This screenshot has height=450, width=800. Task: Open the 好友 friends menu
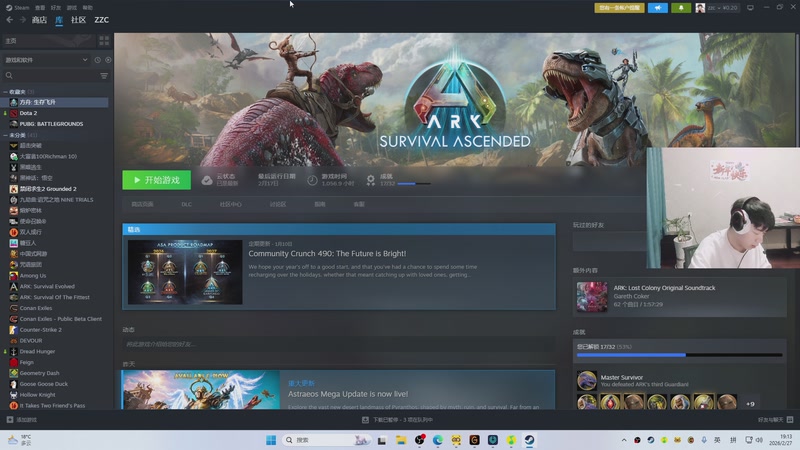(56, 8)
